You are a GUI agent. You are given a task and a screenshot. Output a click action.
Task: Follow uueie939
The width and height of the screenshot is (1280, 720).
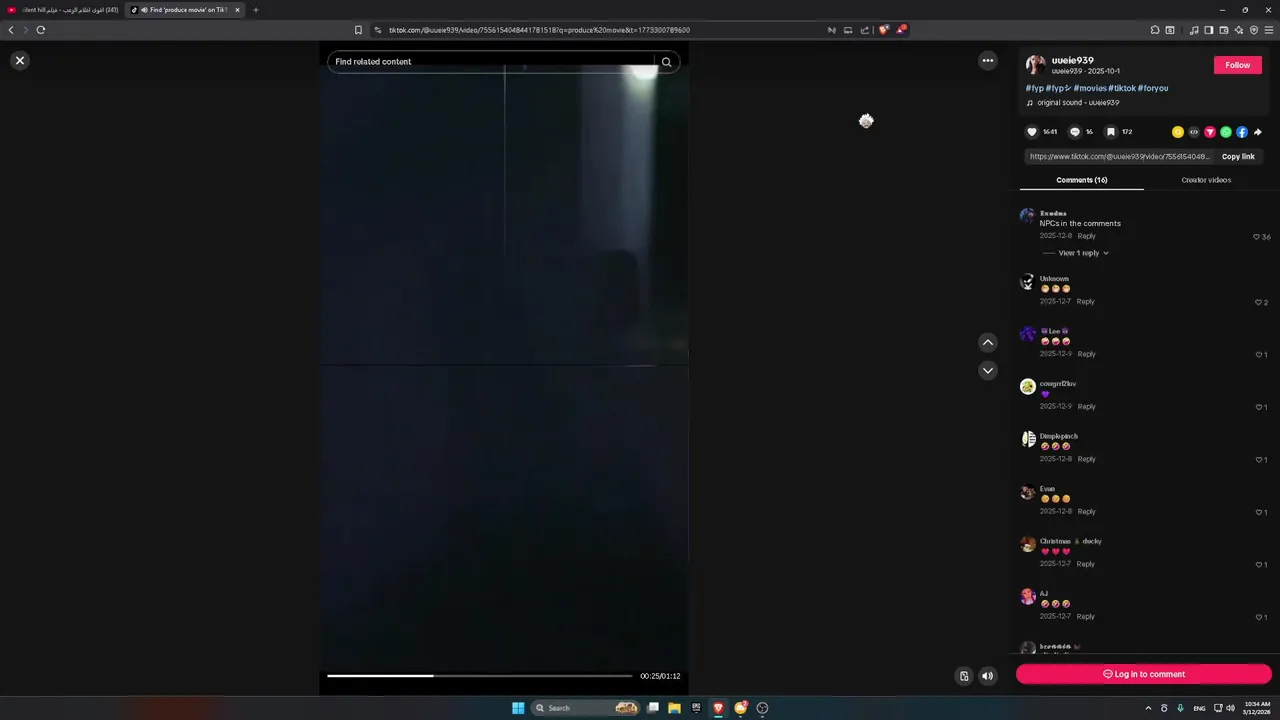(x=1238, y=65)
